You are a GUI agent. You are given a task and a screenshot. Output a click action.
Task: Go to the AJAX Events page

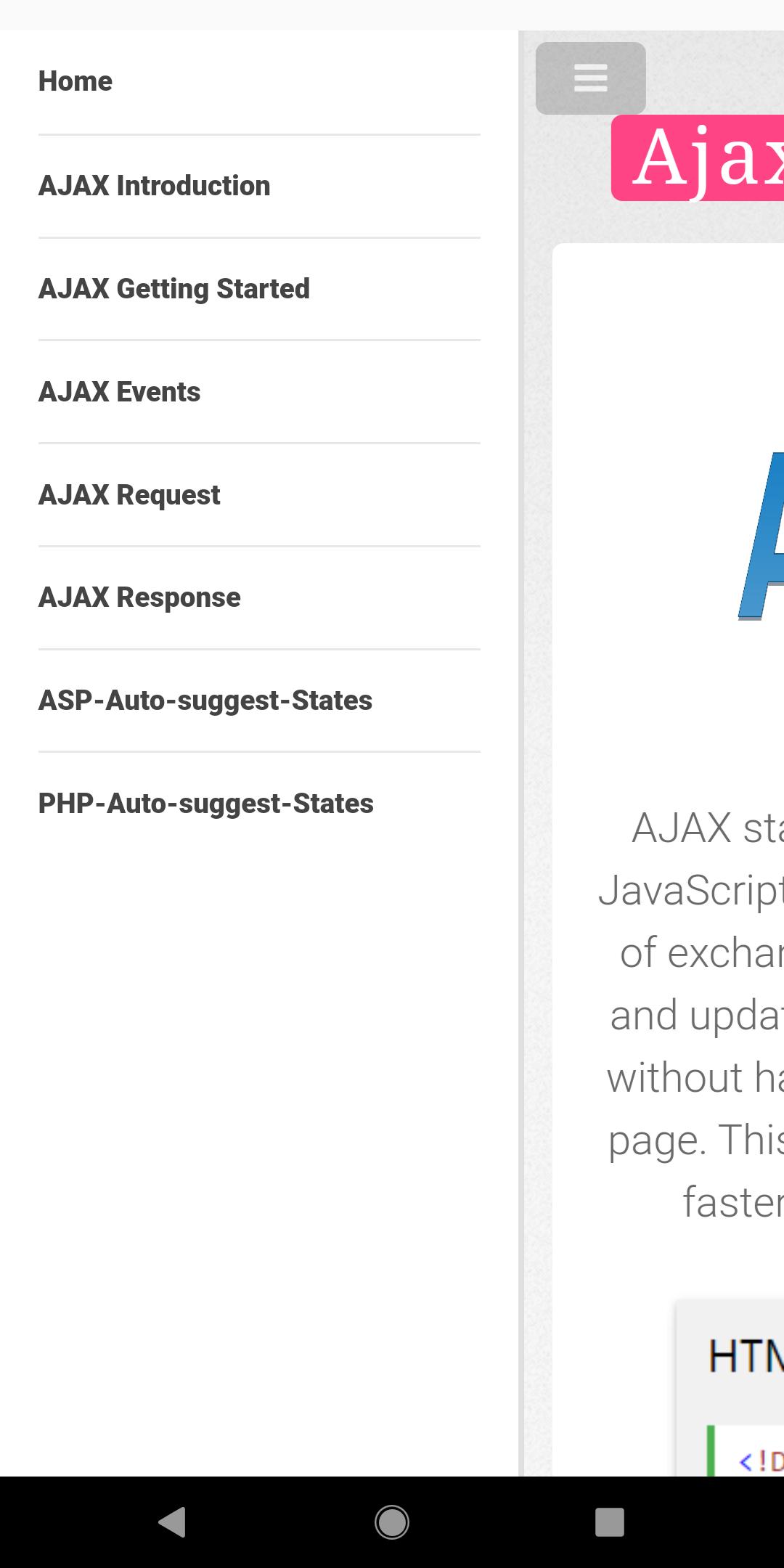(x=259, y=392)
